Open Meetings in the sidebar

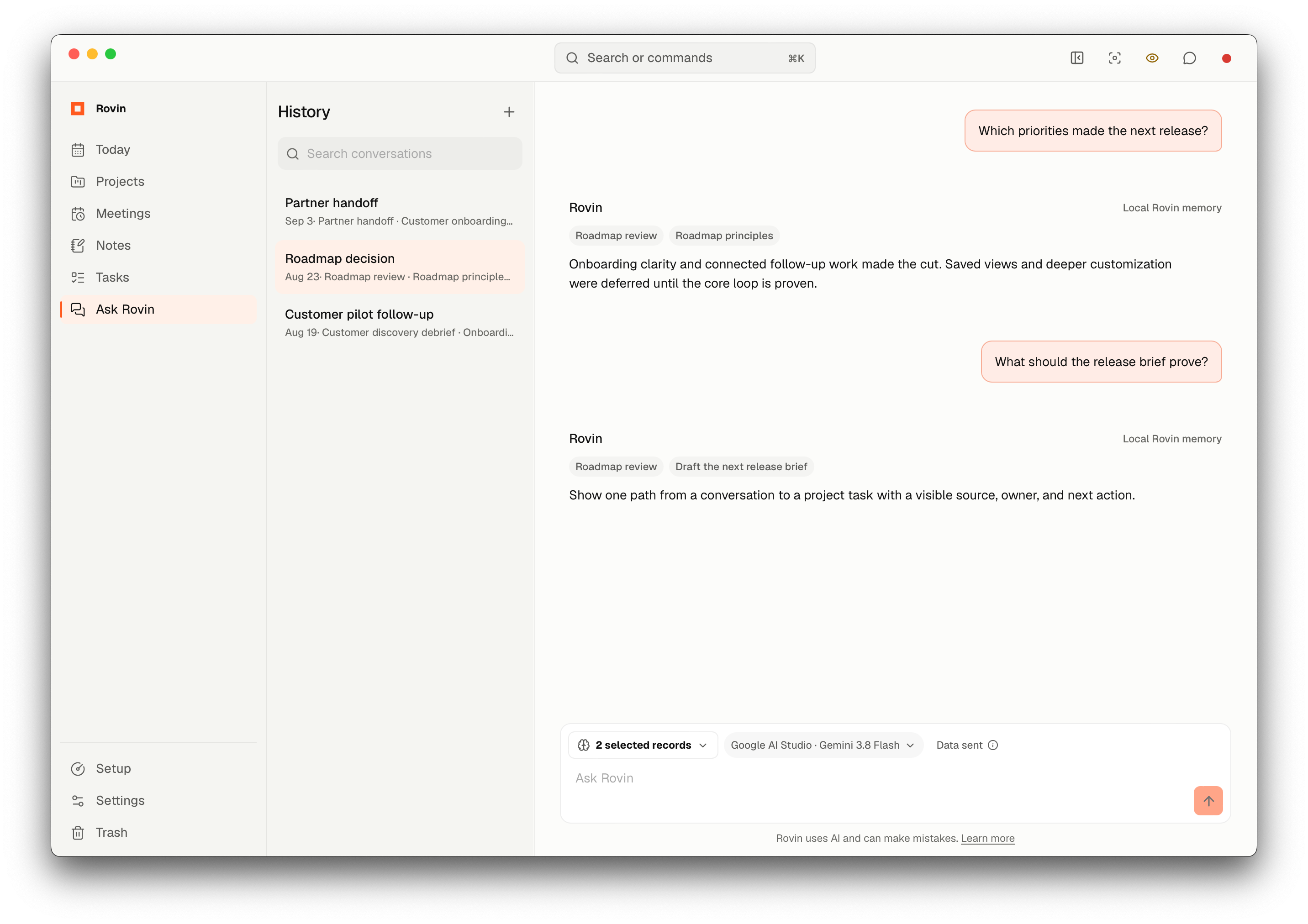pos(158,214)
